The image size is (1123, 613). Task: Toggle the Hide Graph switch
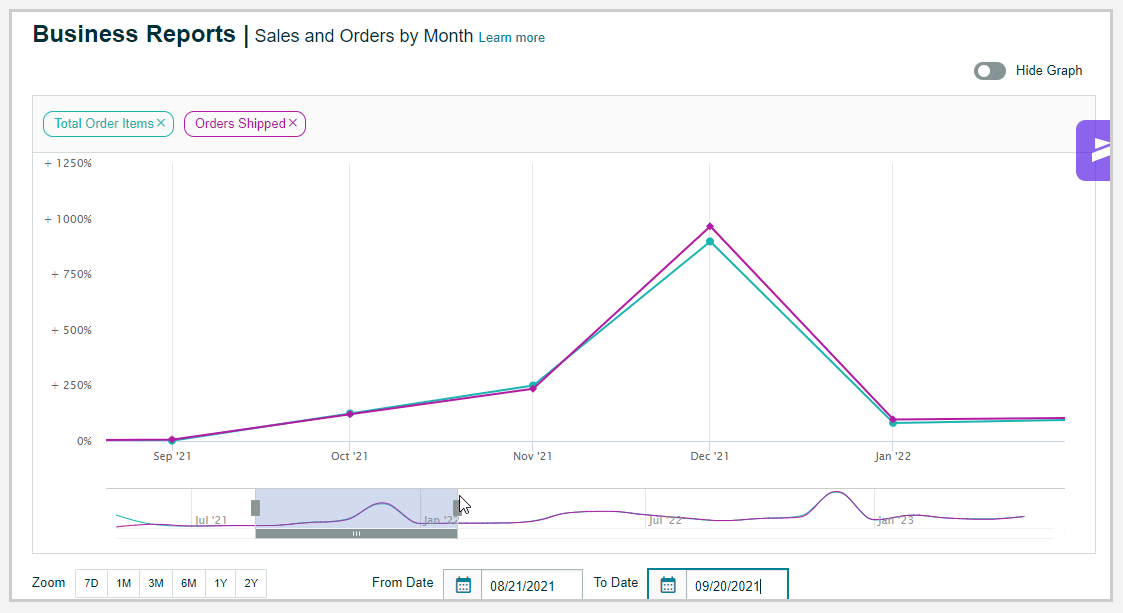(990, 71)
